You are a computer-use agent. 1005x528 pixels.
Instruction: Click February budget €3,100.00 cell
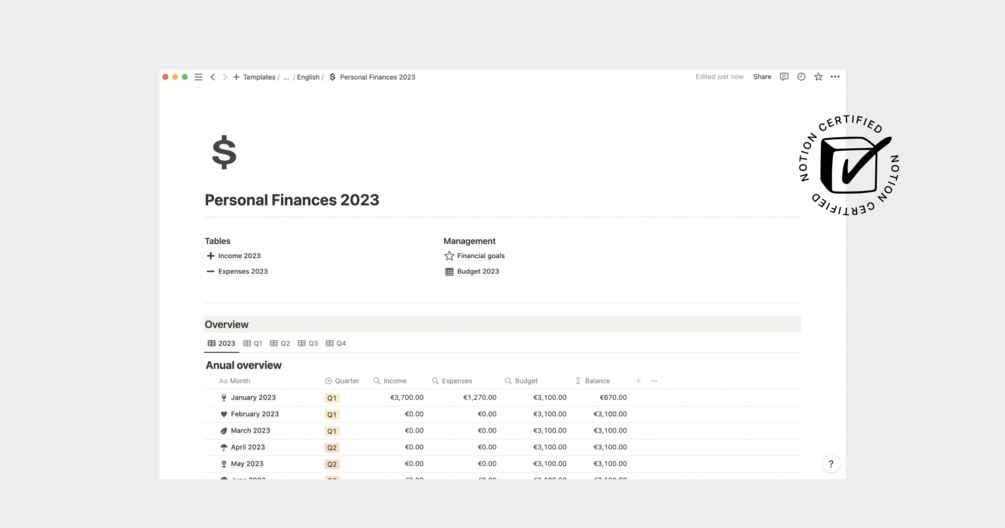coord(549,414)
